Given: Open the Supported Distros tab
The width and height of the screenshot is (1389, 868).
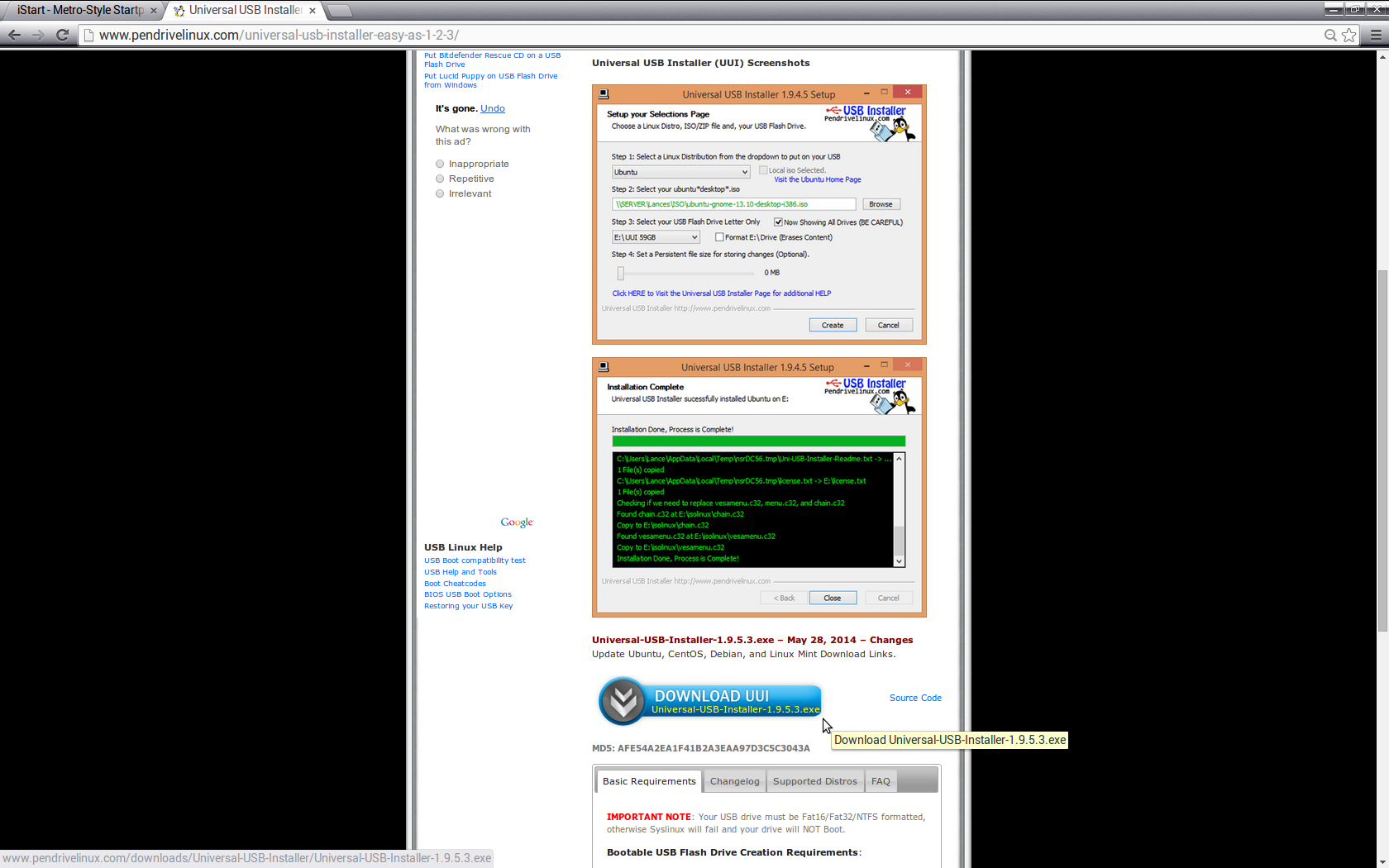Looking at the screenshot, I should pos(814,781).
